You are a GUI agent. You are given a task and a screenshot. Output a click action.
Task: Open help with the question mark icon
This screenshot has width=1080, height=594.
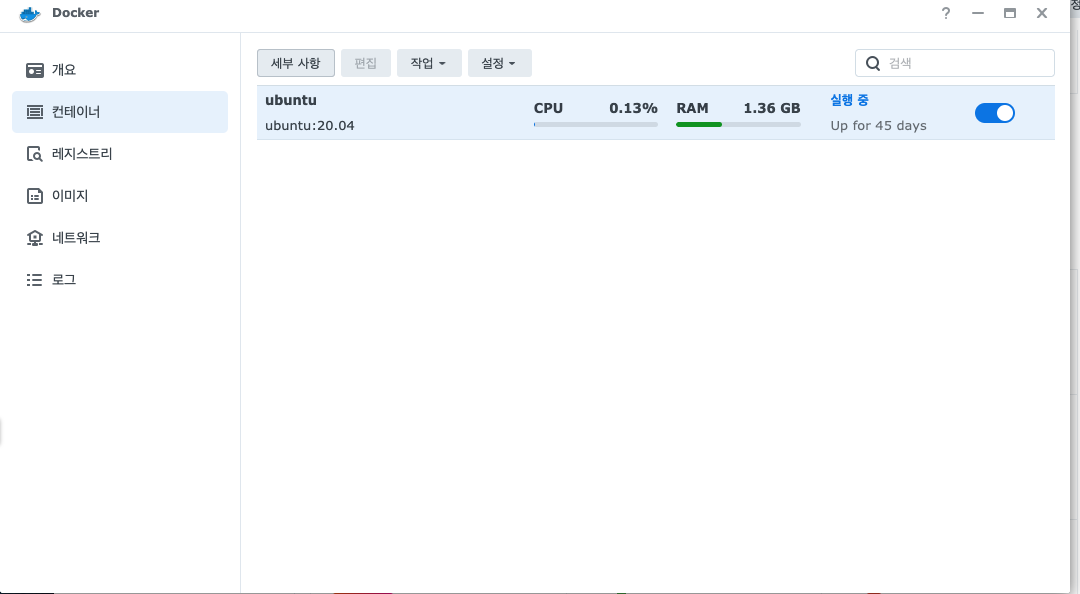click(946, 13)
